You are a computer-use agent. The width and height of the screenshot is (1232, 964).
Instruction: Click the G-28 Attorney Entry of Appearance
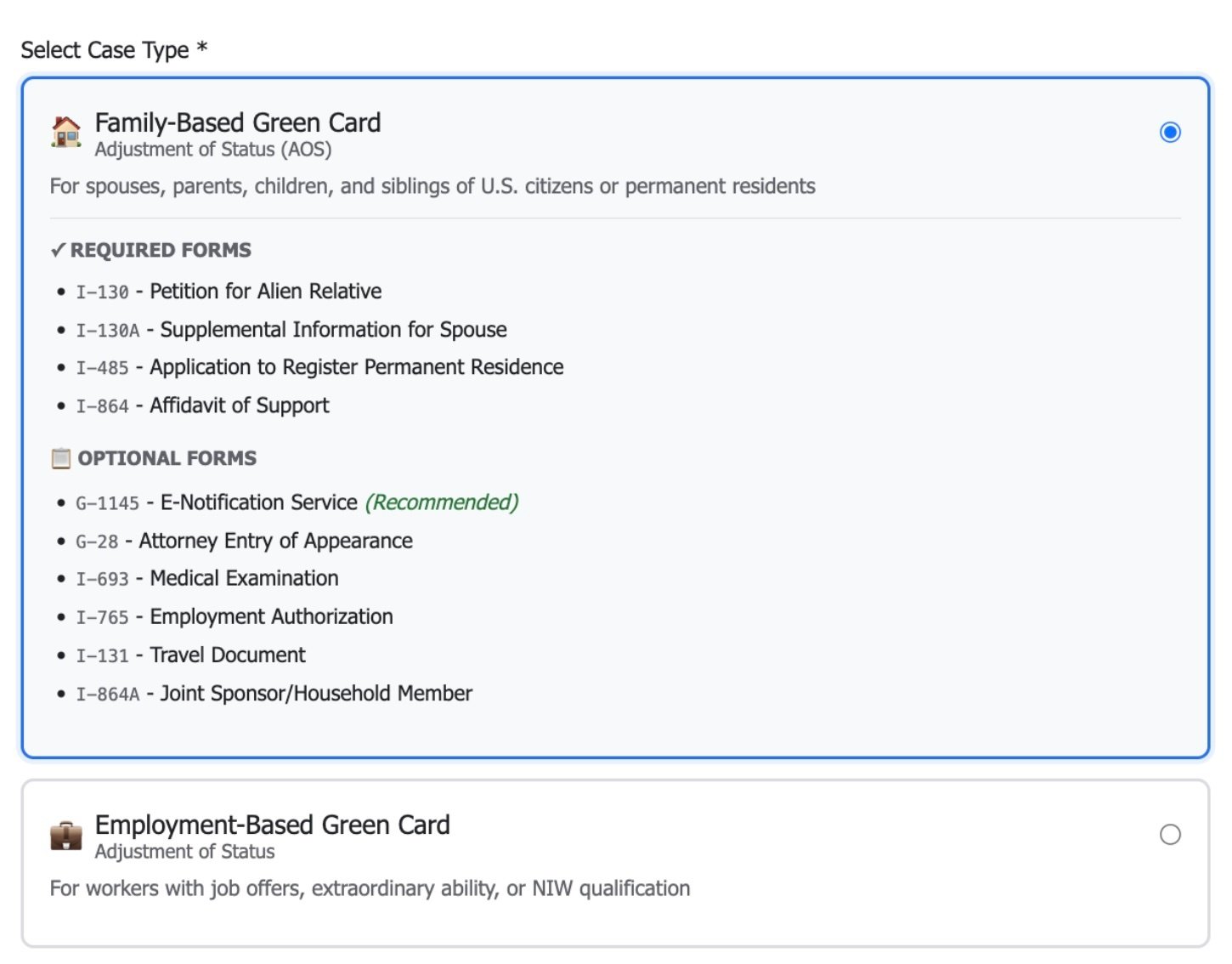[244, 541]
